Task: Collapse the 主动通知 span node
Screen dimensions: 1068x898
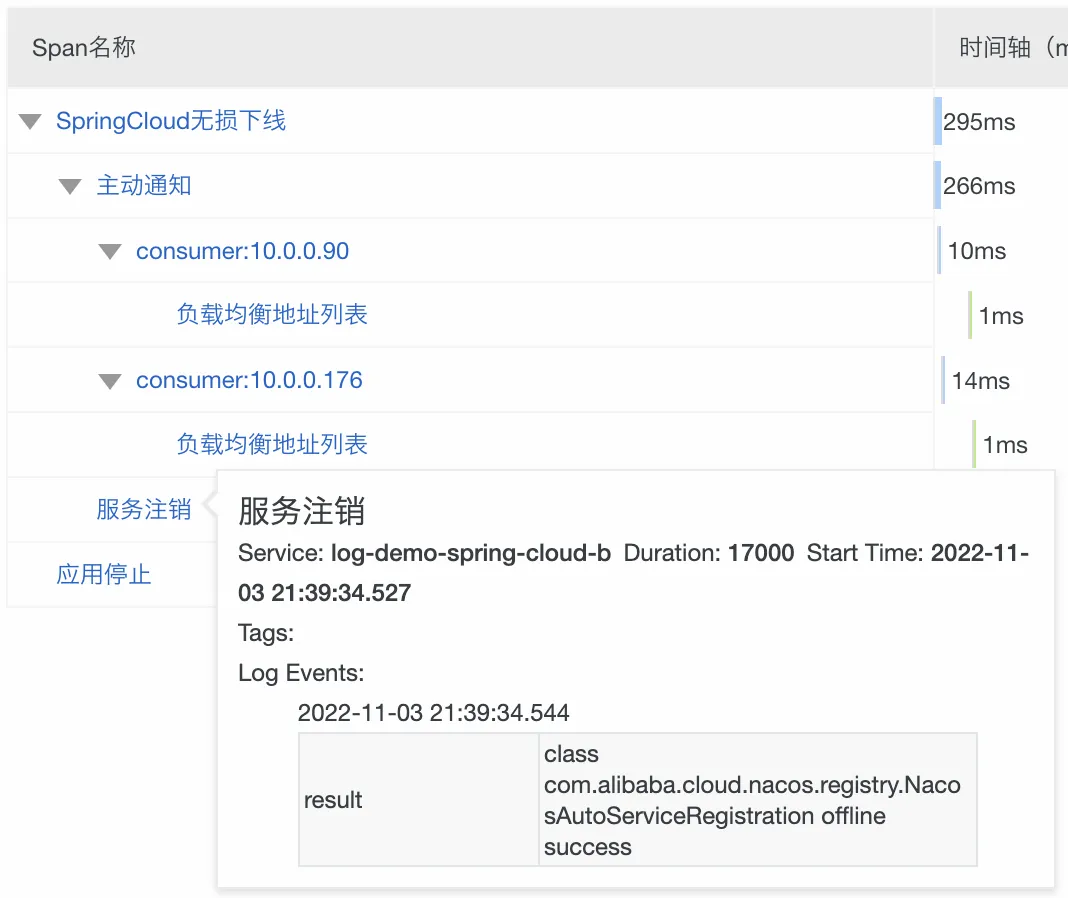Action: (70, 186)
